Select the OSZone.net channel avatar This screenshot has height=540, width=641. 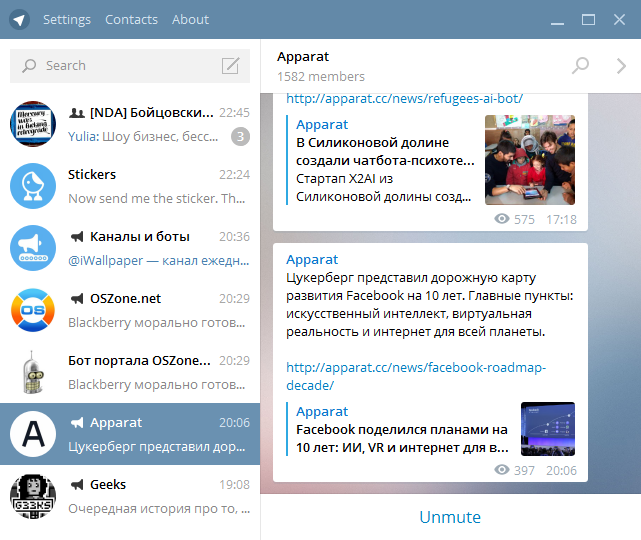(x=32, y=310)
